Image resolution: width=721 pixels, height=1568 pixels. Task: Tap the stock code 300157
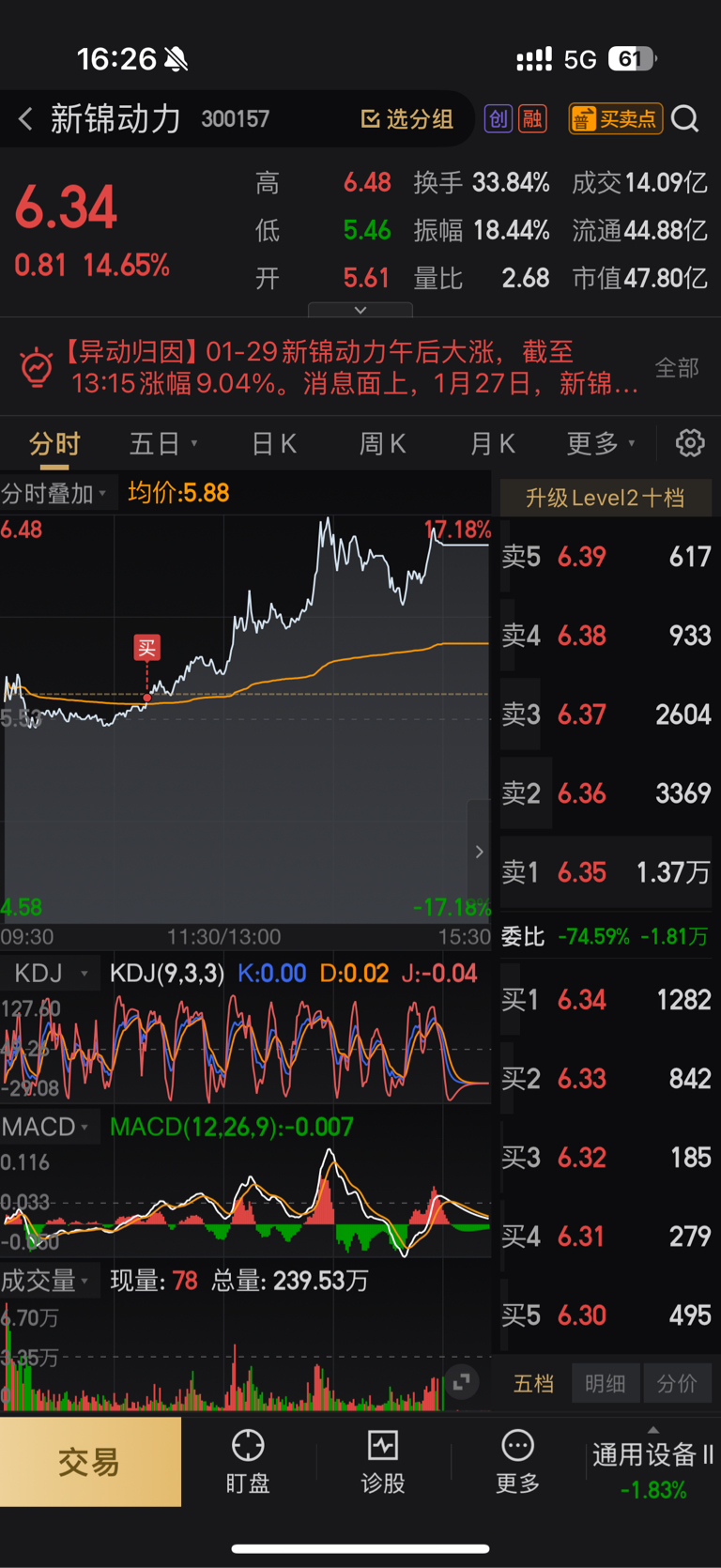click(x=235, y=119)
